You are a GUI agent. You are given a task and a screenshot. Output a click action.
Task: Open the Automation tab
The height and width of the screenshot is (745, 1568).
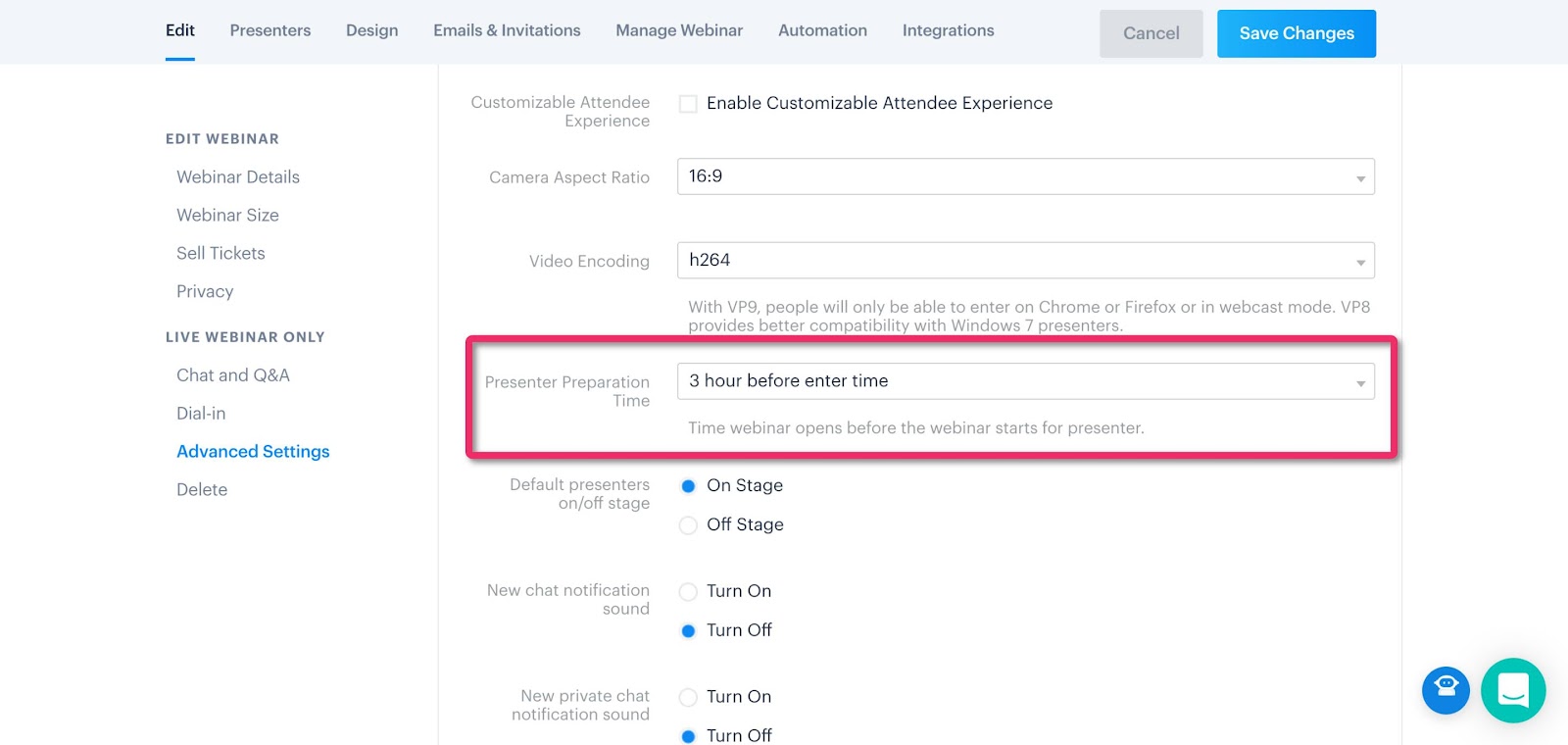(822, 30)
